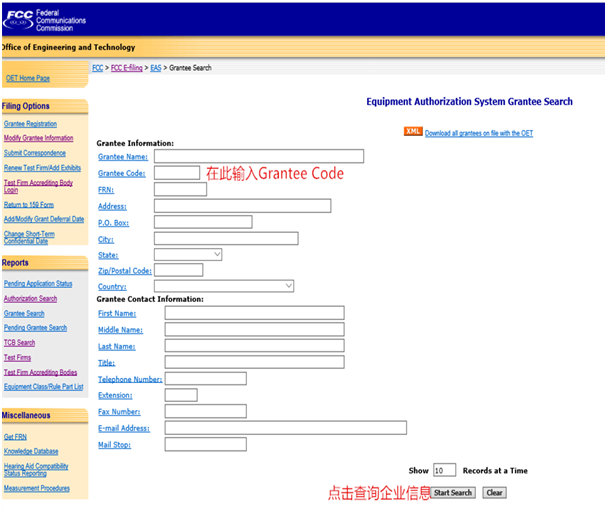Open the State dropdown
Screen dimensions: 607x514
[188, 254]
